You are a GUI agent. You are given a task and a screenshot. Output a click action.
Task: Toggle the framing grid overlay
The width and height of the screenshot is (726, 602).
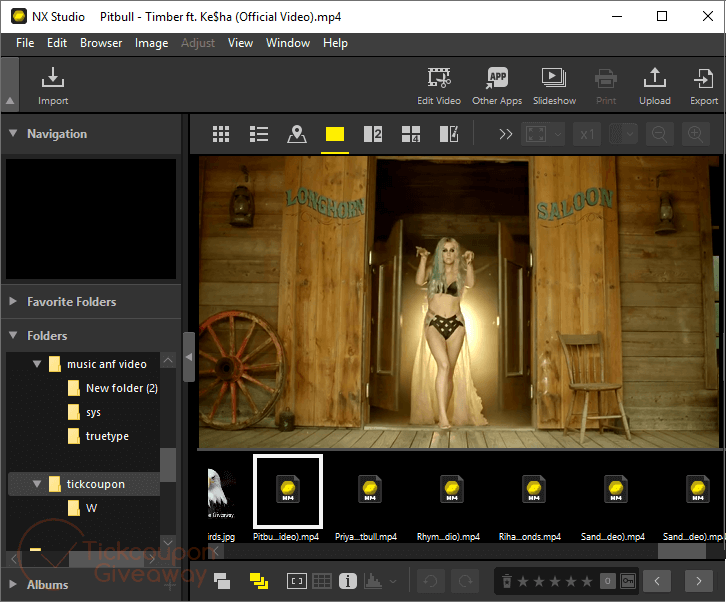point(322,581)
